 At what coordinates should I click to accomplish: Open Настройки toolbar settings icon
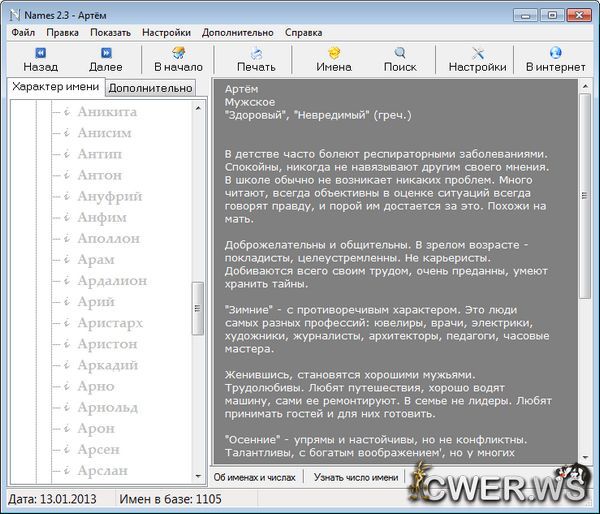[477, 53]
